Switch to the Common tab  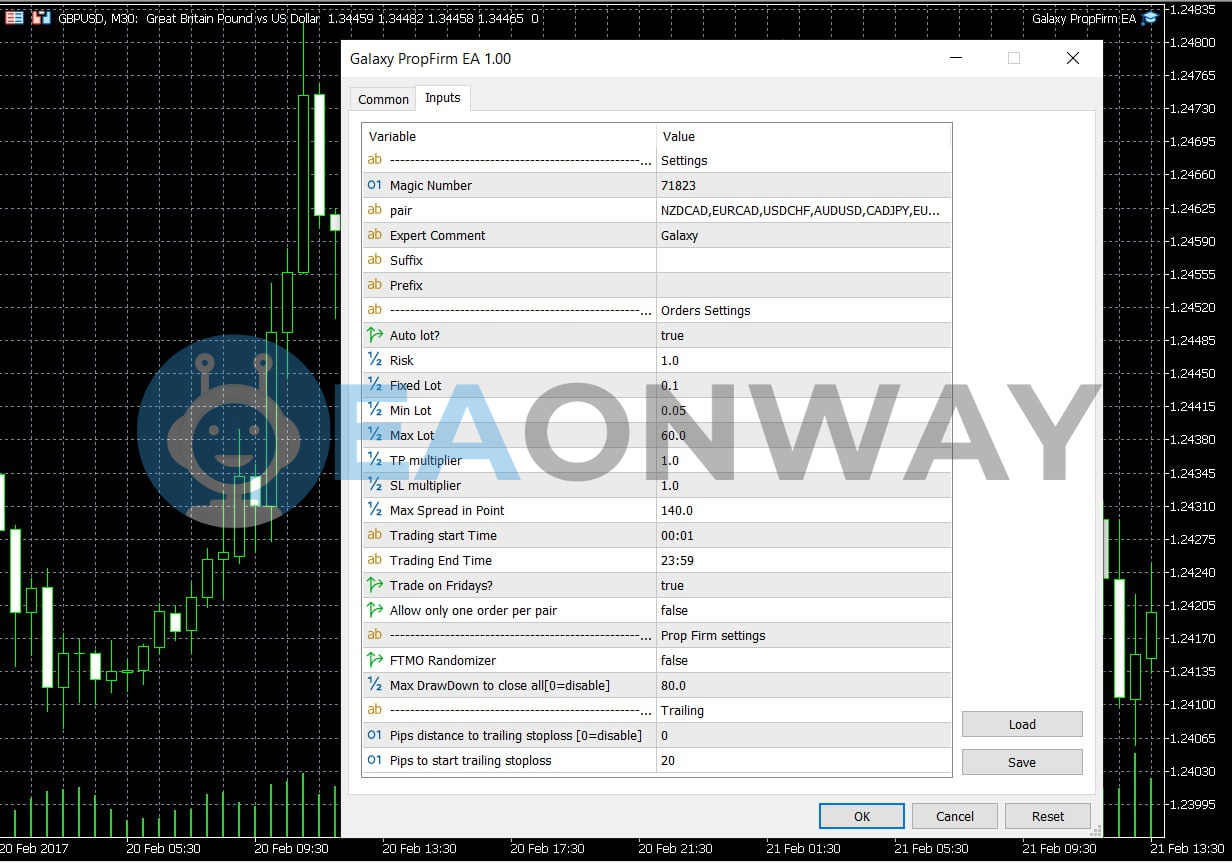click(x=383, y=99)
